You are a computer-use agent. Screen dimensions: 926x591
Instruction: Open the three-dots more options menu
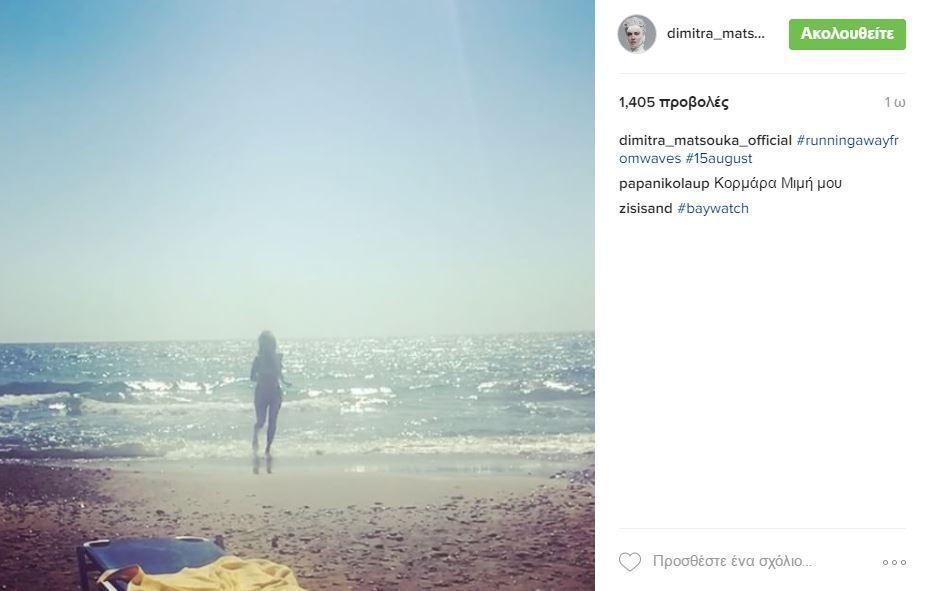click(894, 562)
